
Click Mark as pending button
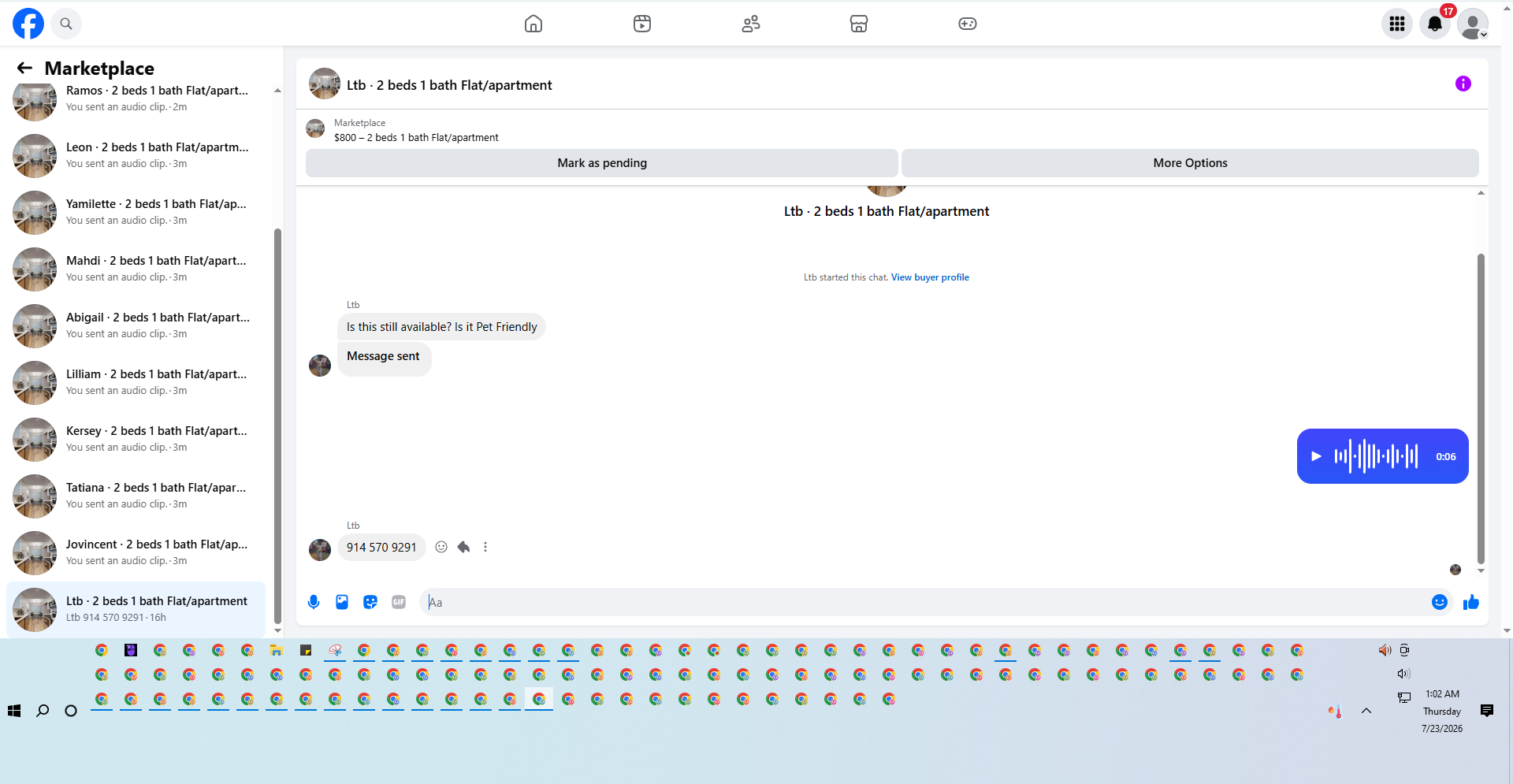click(602, 163)
